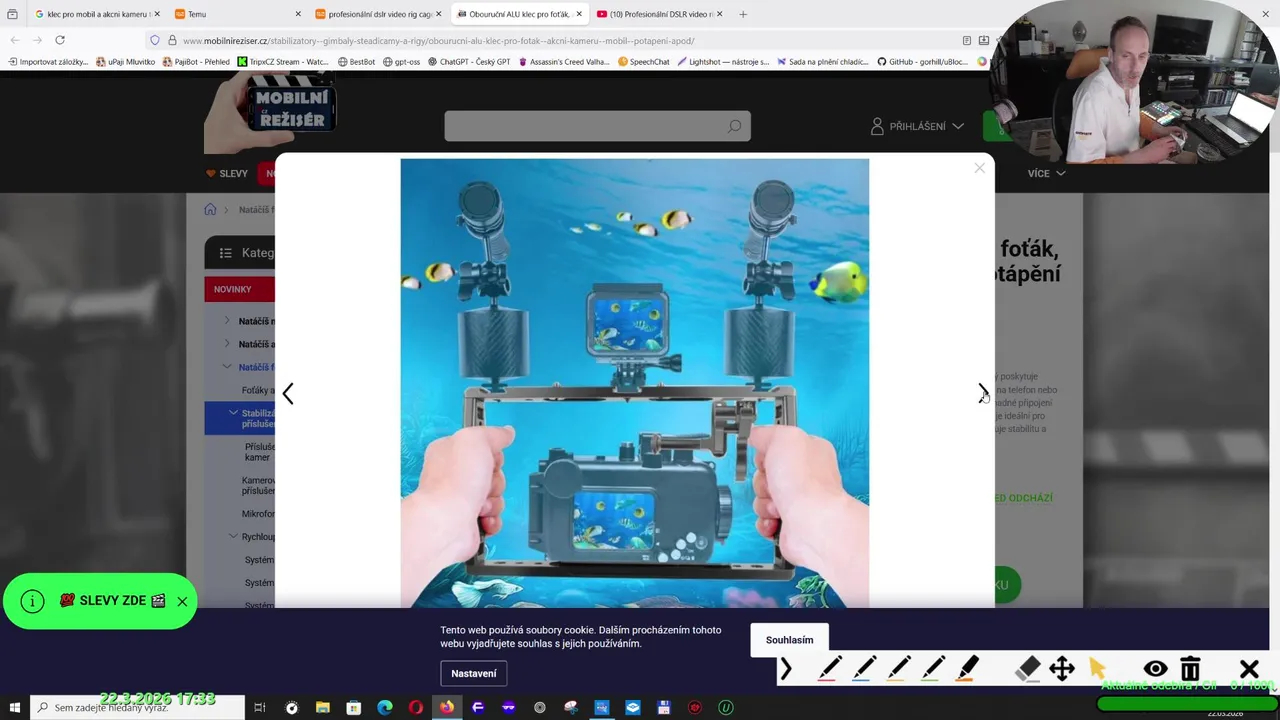The image size is (1280, 720).
Task: Click the info icon on SLEVY ZDE badge
Action: 32,601
